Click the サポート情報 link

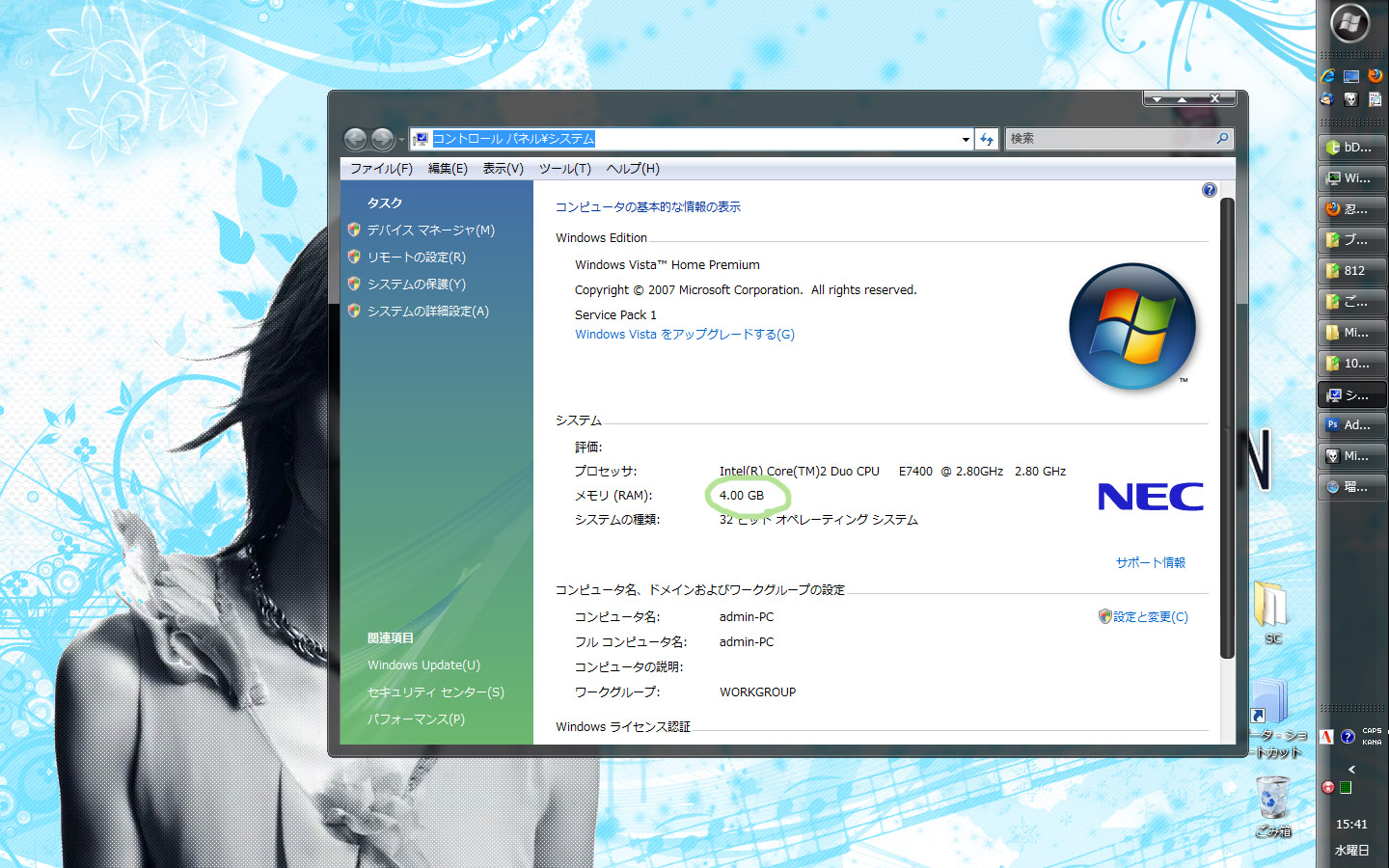click(x=1151, y=562)
